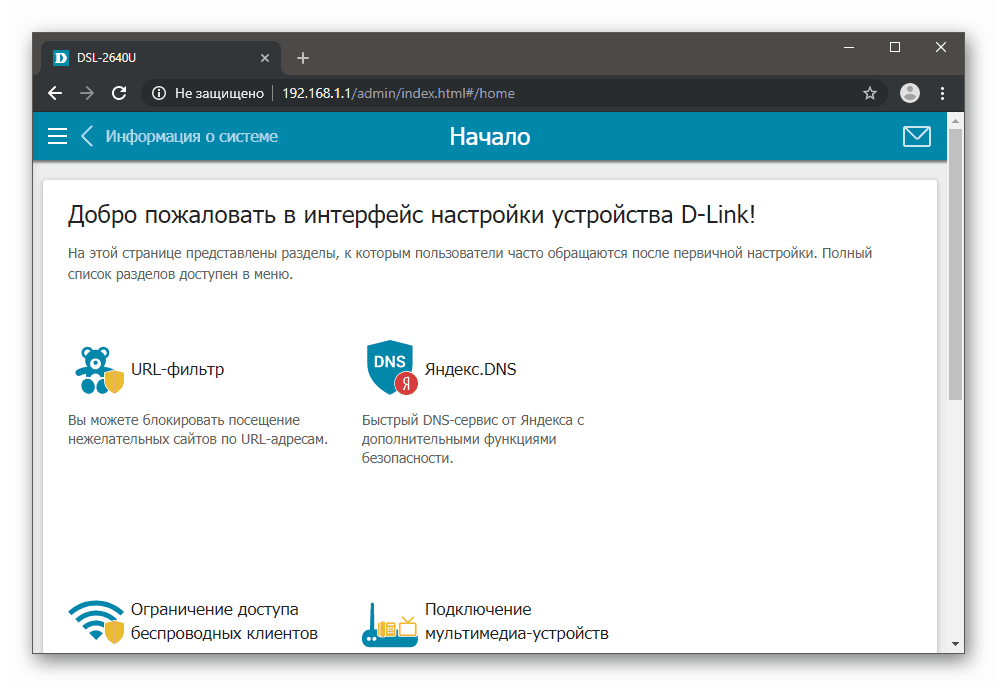997x686 pixels.
Task: Select the DSL-2640U browser tab
Action: pyautogui.click(x=162, y=58)
